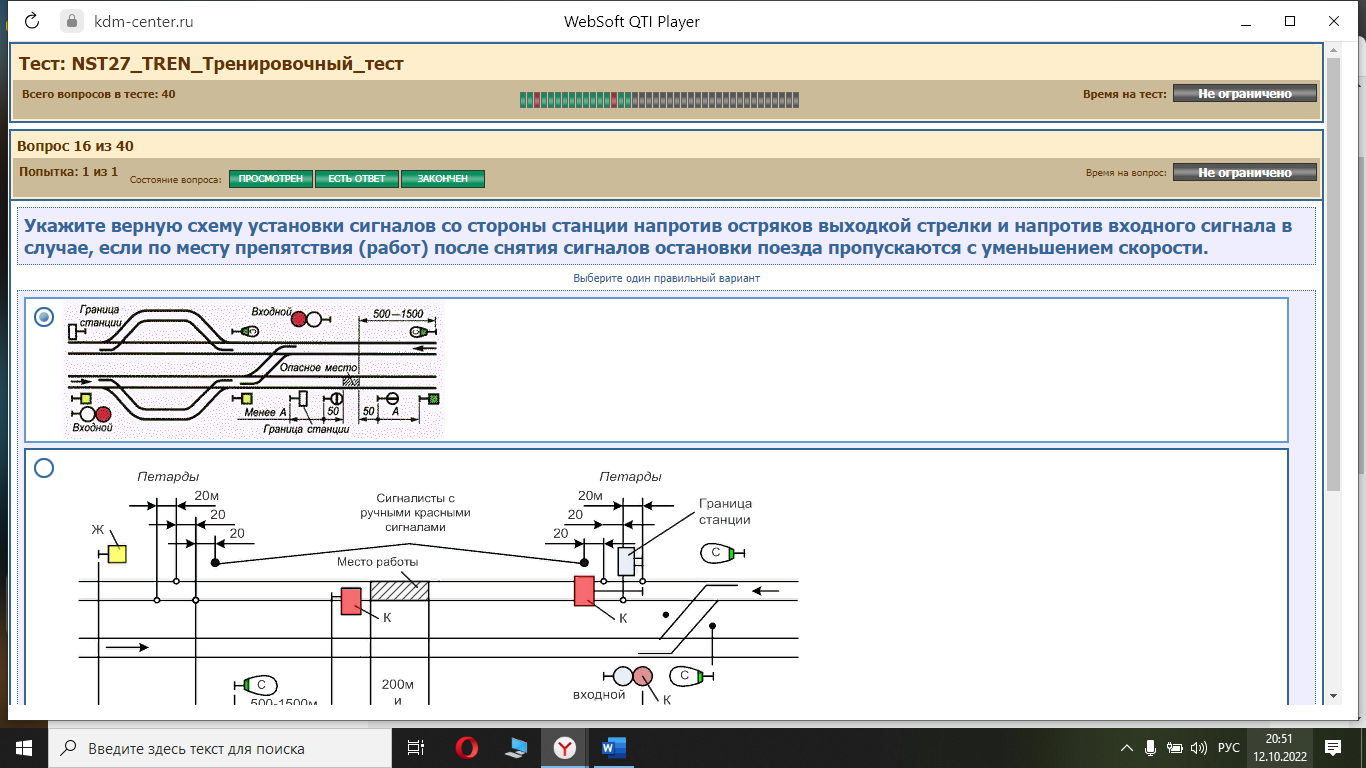Click the ПРОСМОТРЕН status button

click(271, 179)
